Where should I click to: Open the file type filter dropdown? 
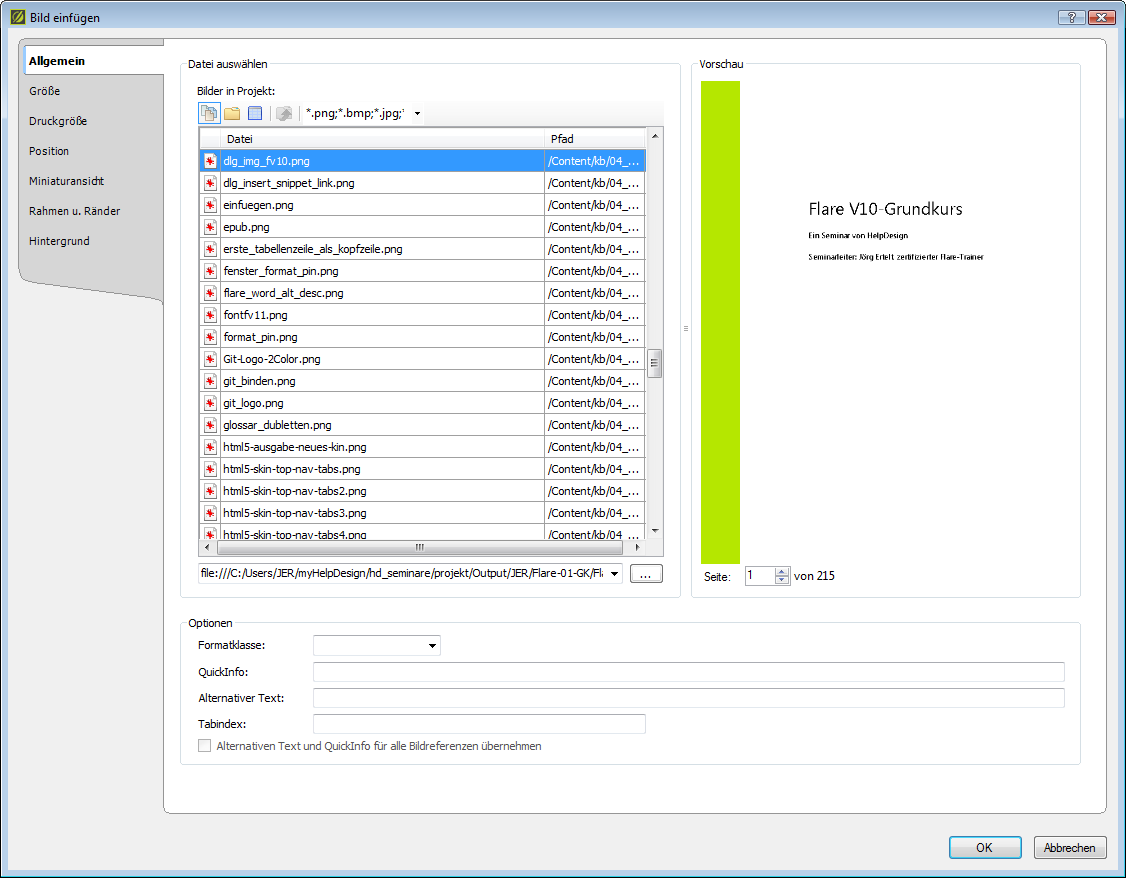point(417,114)
